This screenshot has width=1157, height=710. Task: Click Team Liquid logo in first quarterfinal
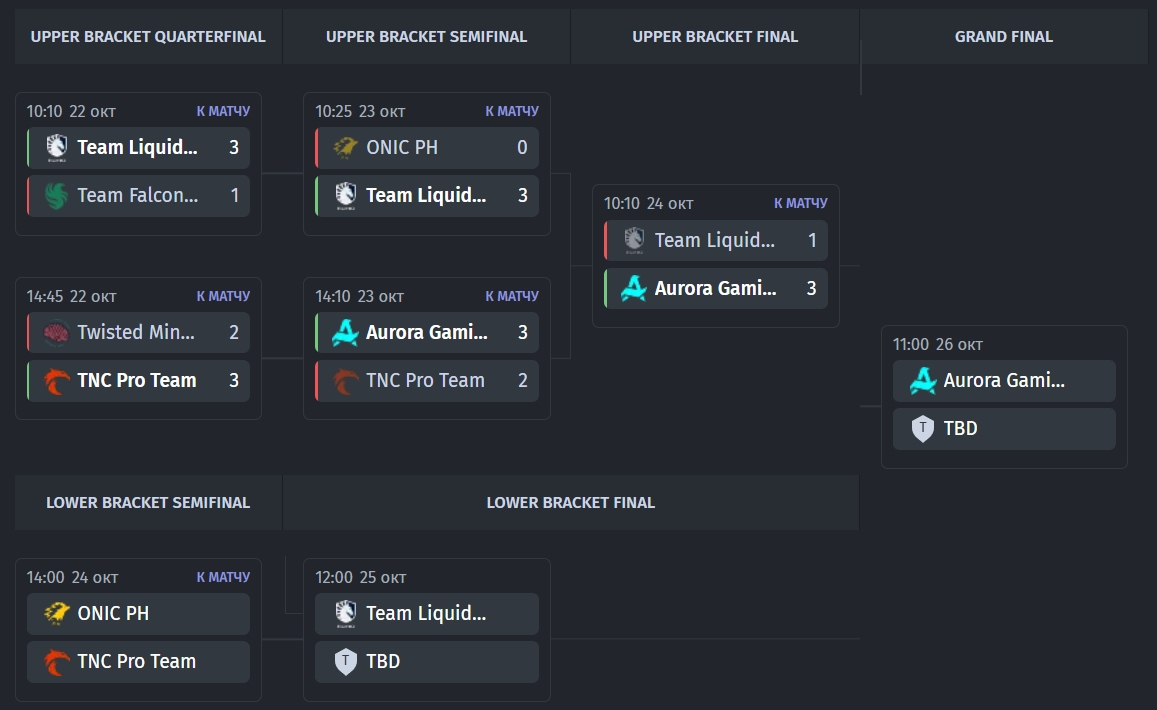(x=56, y=147)
